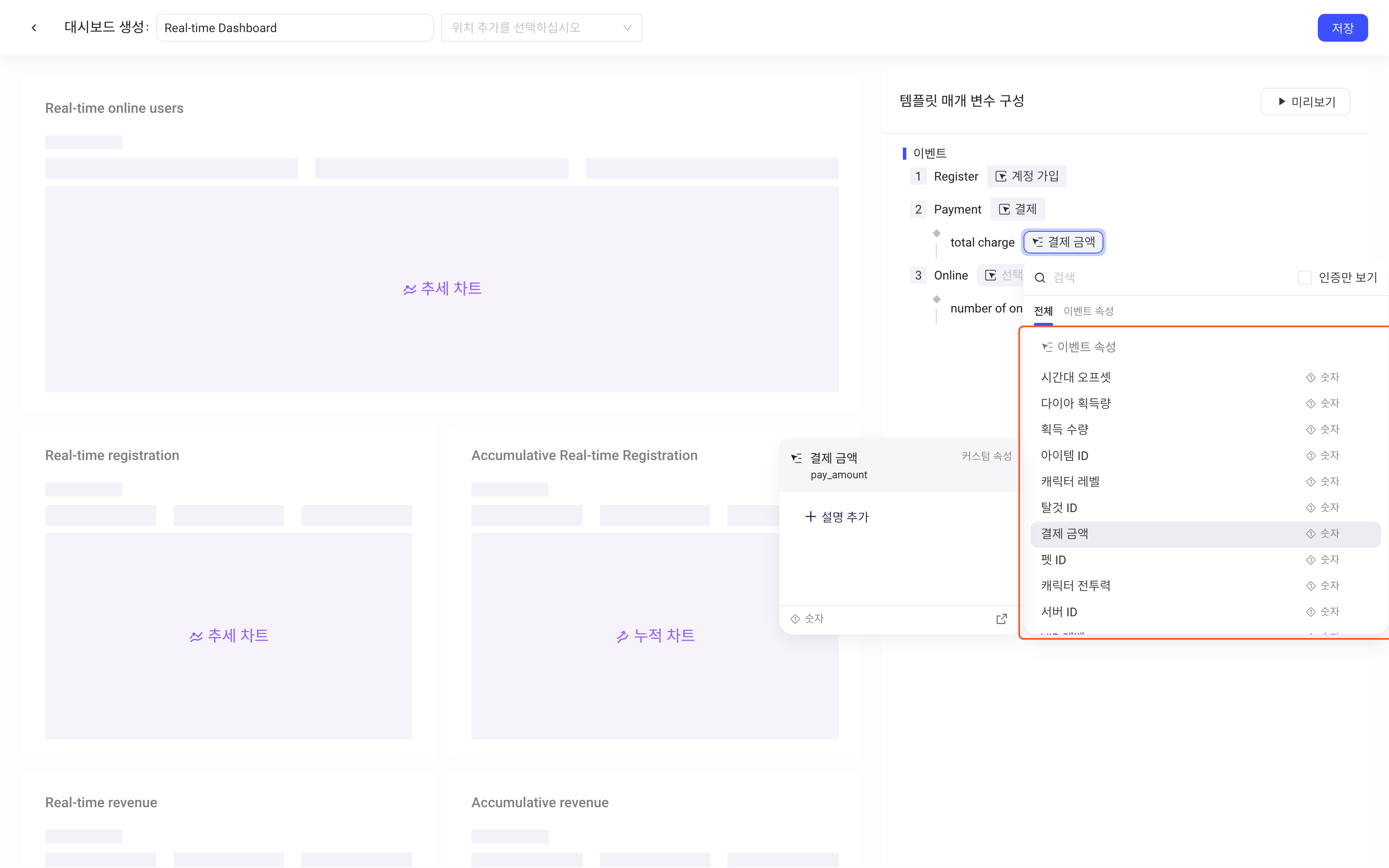The width and height of the screenshot is (1389, 868).
Task: Select 결제 금액 from the property list
Action: pyautogui.click(x=1205, y=534)
